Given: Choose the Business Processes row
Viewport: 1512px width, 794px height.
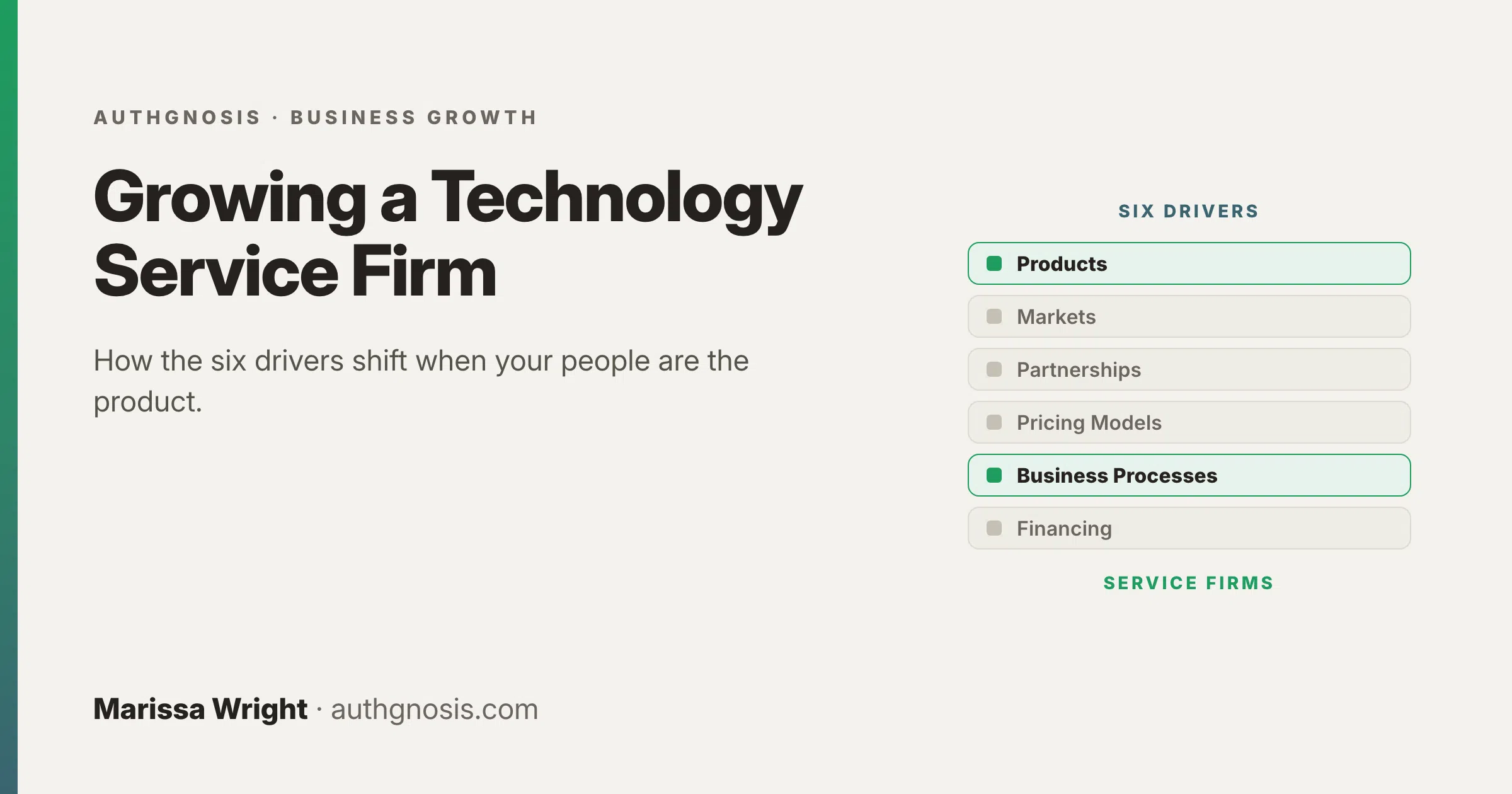Looking at the screenshot, I should (1189, 475).
